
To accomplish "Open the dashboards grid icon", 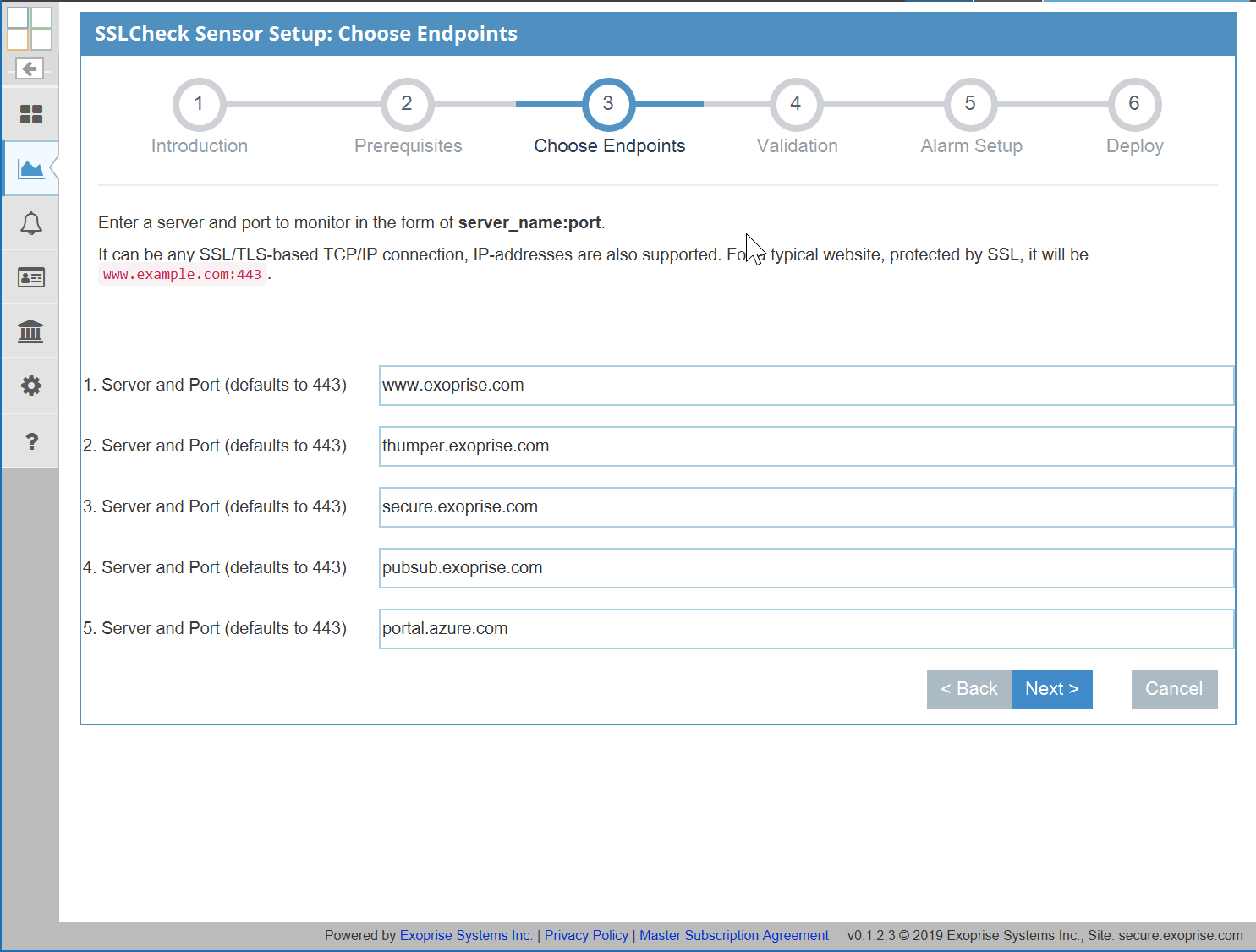I will (30, 114).
